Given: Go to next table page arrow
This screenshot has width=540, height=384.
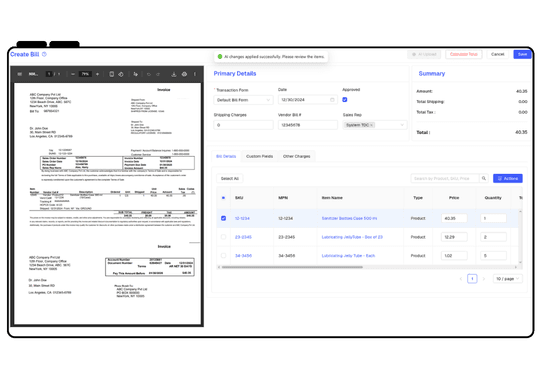Looking at the screenshot, I should 484,279.
